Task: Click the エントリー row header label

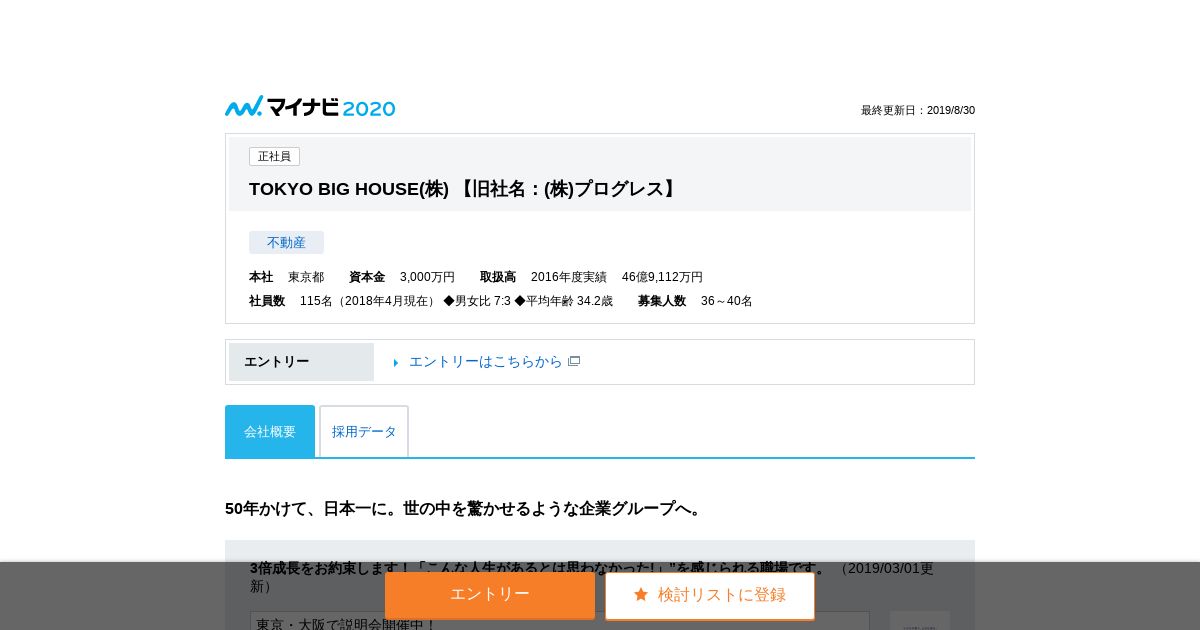Action: click(301, 362)
